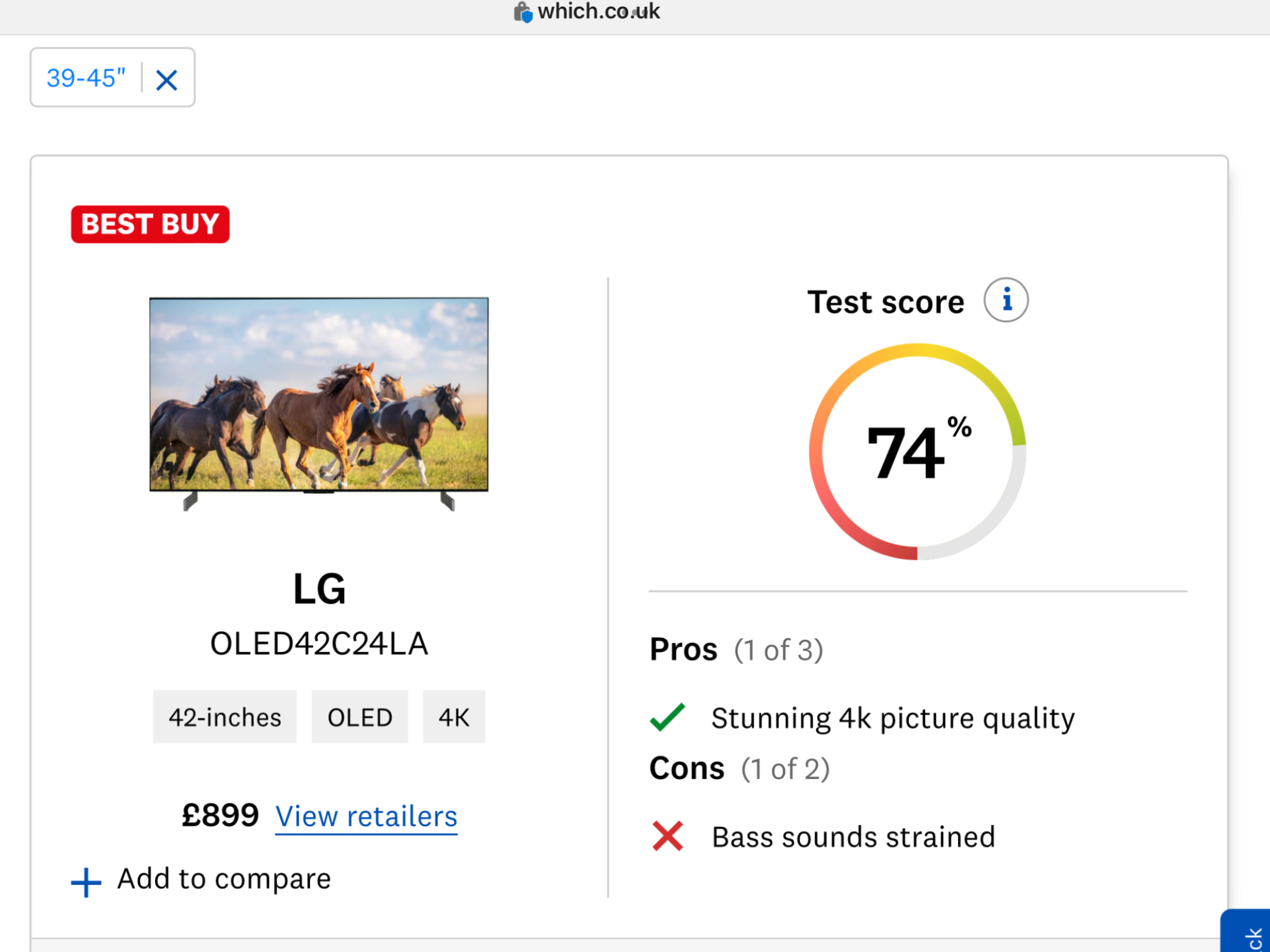
Task: Click the 39-45" filter chip label
Action: [86, 78]
